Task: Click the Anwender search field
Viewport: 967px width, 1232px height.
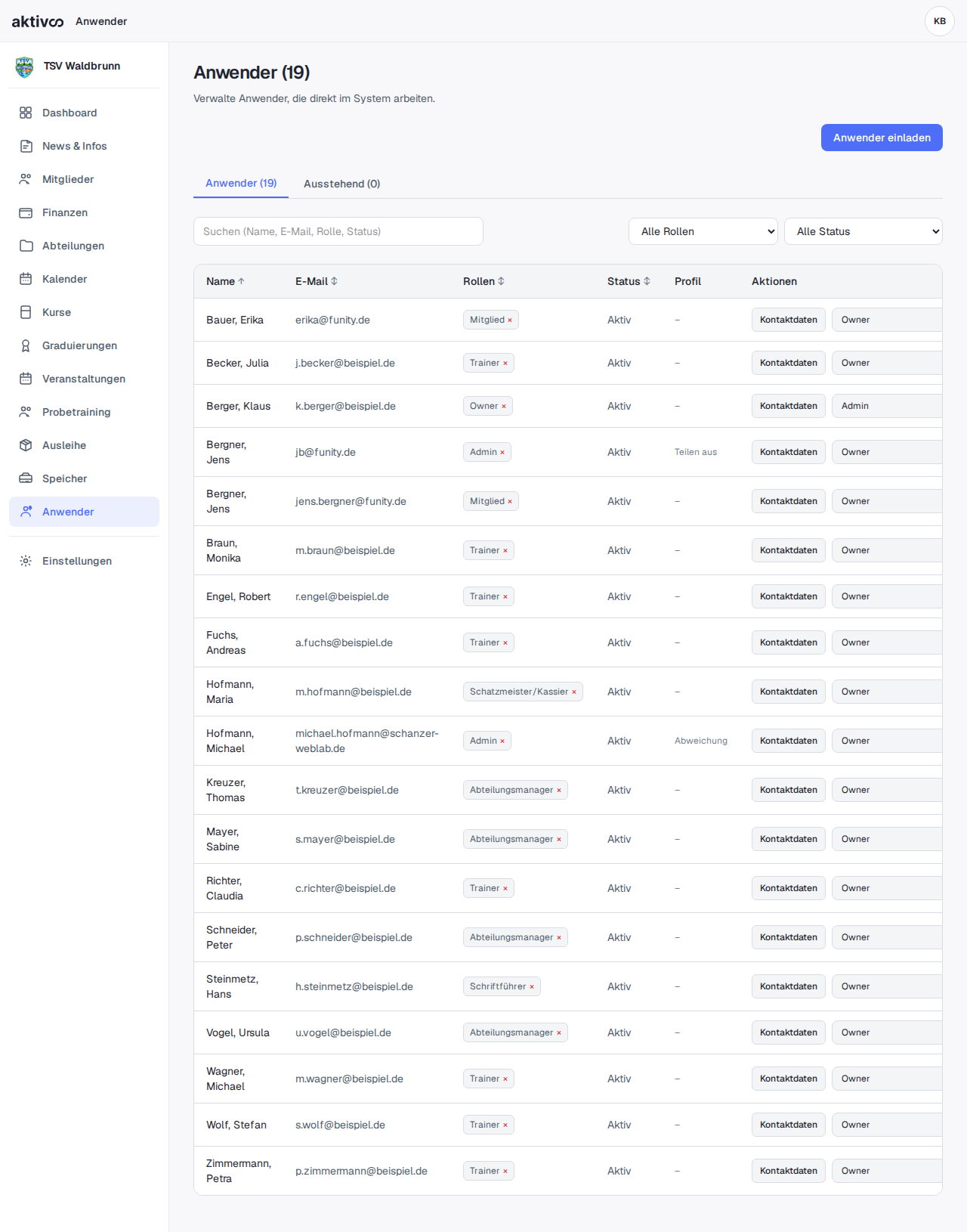Action: 338,231
